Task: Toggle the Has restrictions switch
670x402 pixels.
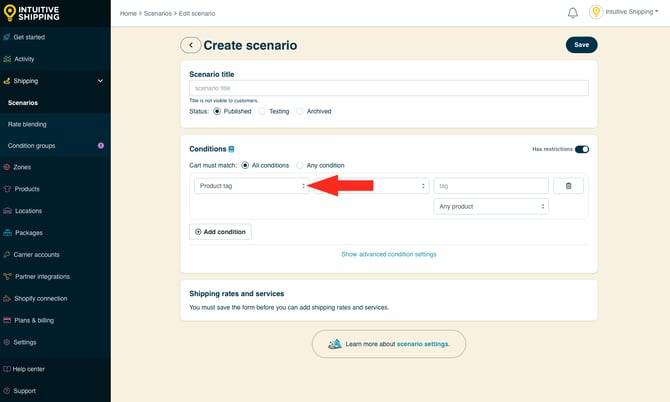Action: coord(582,149)
